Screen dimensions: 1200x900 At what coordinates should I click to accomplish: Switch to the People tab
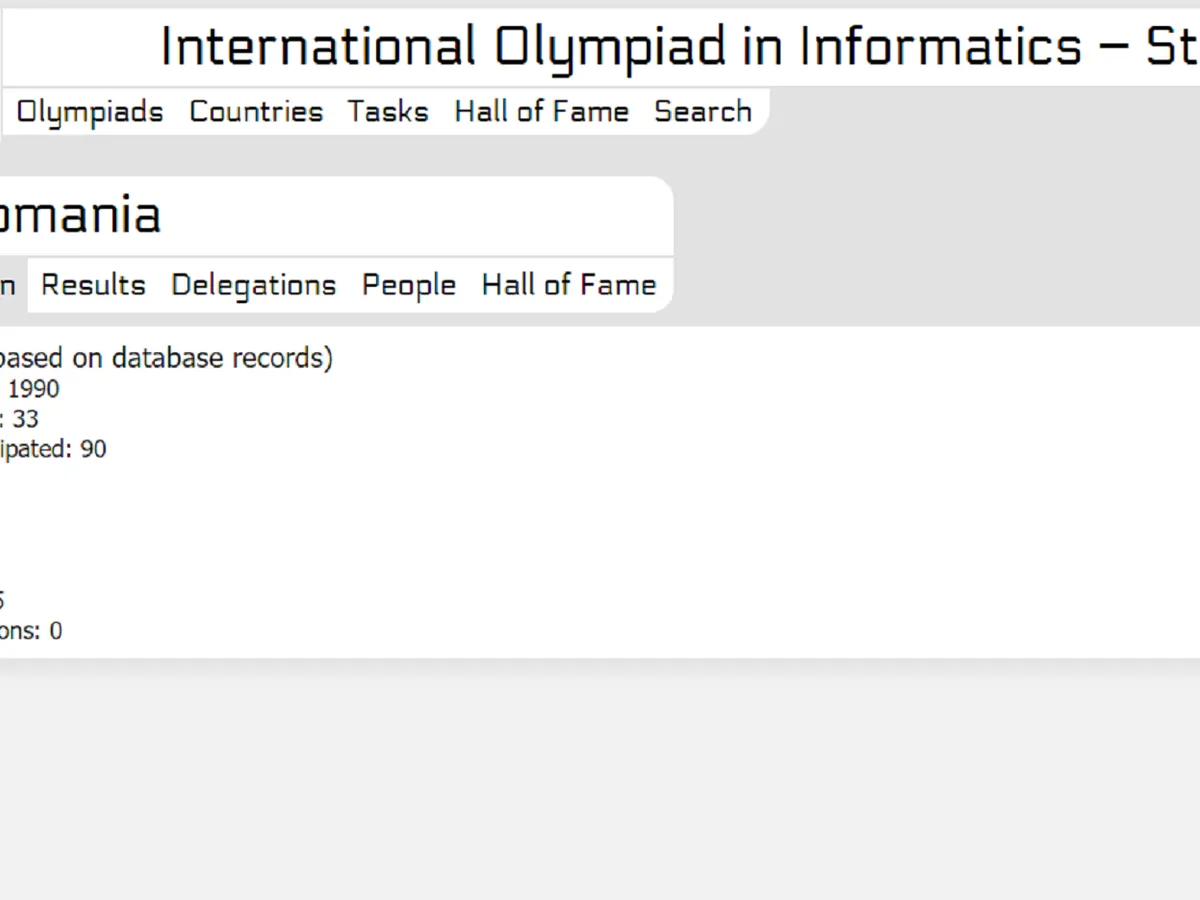[x=408, y=286]
